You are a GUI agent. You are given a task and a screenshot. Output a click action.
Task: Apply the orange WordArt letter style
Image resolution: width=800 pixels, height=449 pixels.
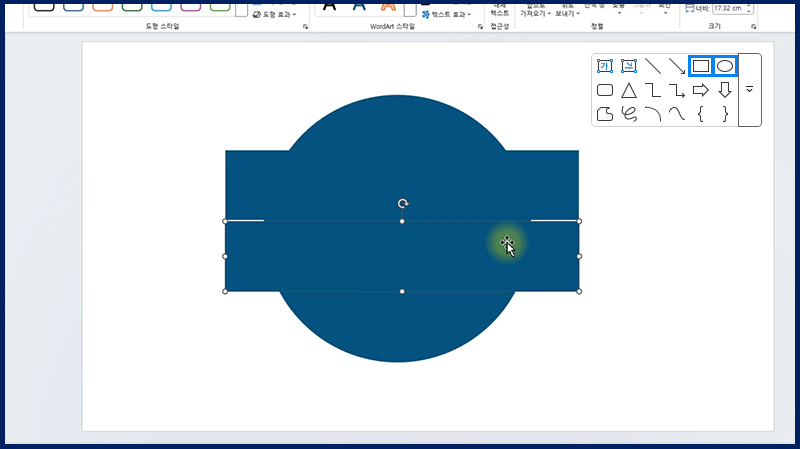pyautogui.click(x=388, y=7)
